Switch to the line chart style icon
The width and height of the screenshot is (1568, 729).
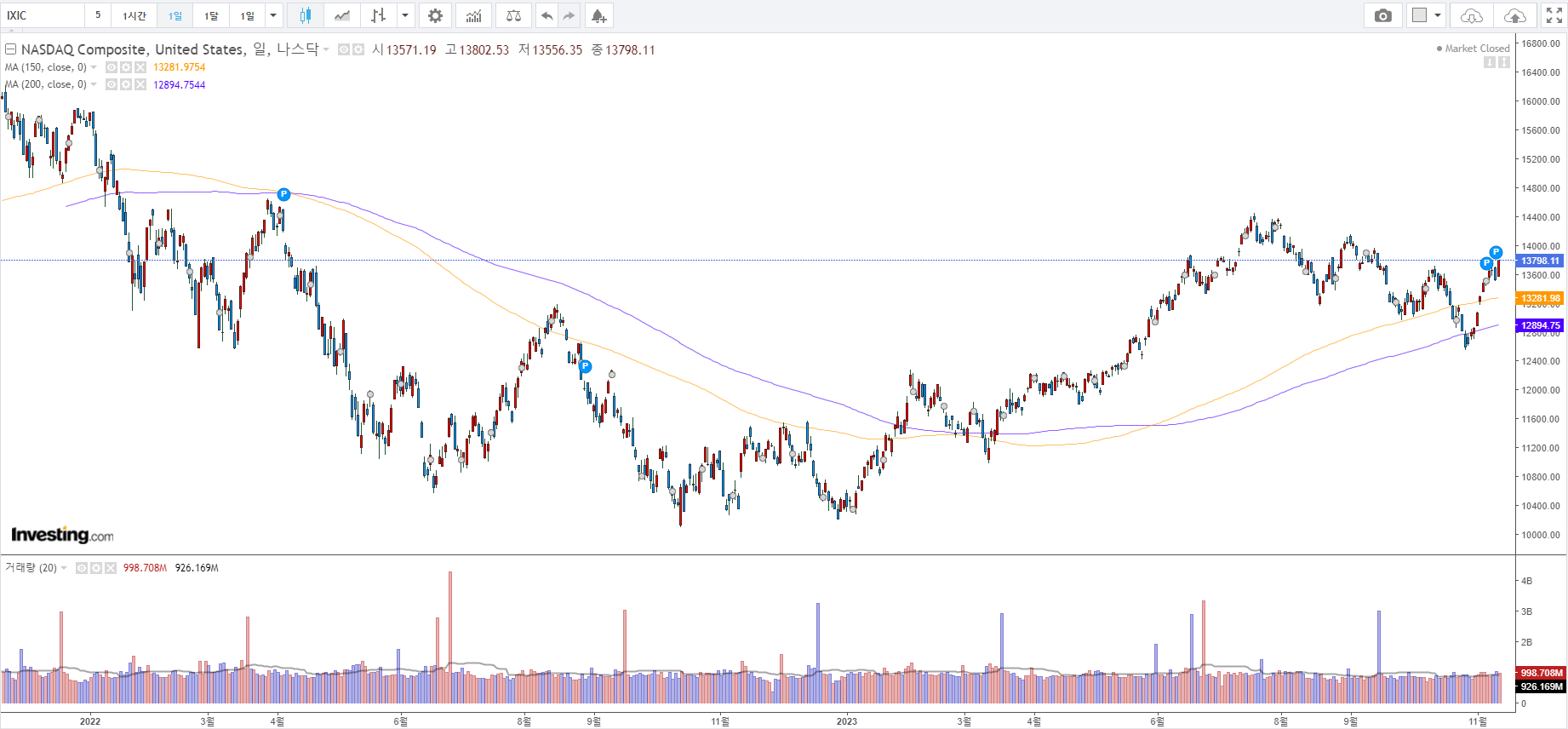342,15
